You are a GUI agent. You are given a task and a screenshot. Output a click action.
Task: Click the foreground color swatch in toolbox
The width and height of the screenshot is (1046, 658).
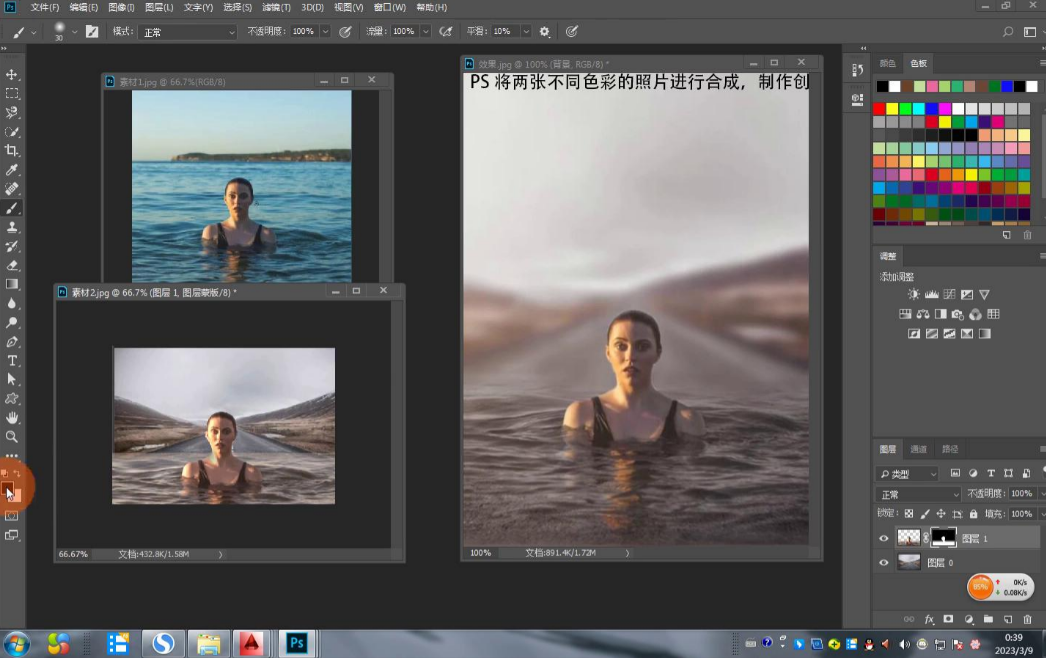point(7,490)
